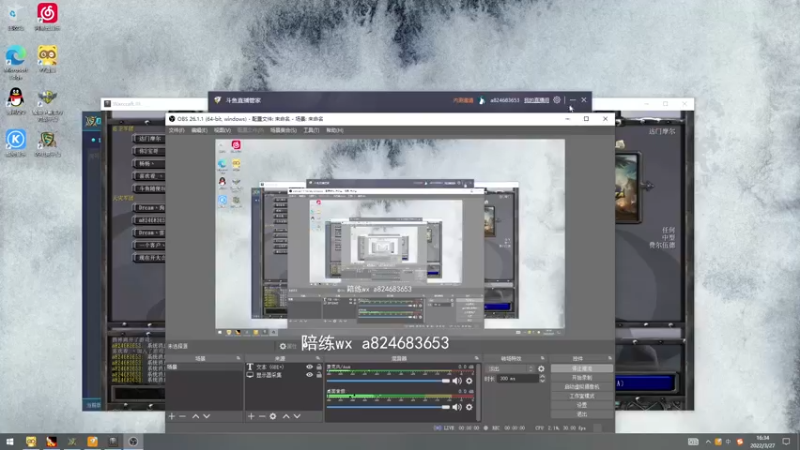Click the Stop Streaming button in Controls
The image size is (800, 450).
point(582,368)
